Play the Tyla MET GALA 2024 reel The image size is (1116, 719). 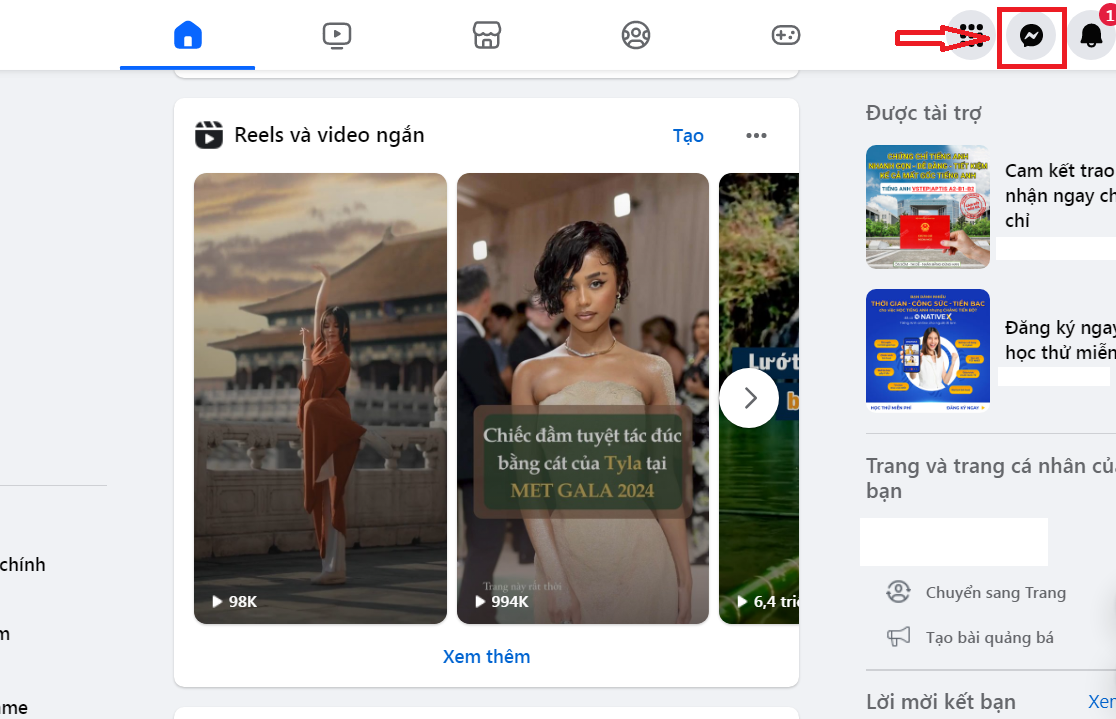pyautogui.click(x=583, y=399)
